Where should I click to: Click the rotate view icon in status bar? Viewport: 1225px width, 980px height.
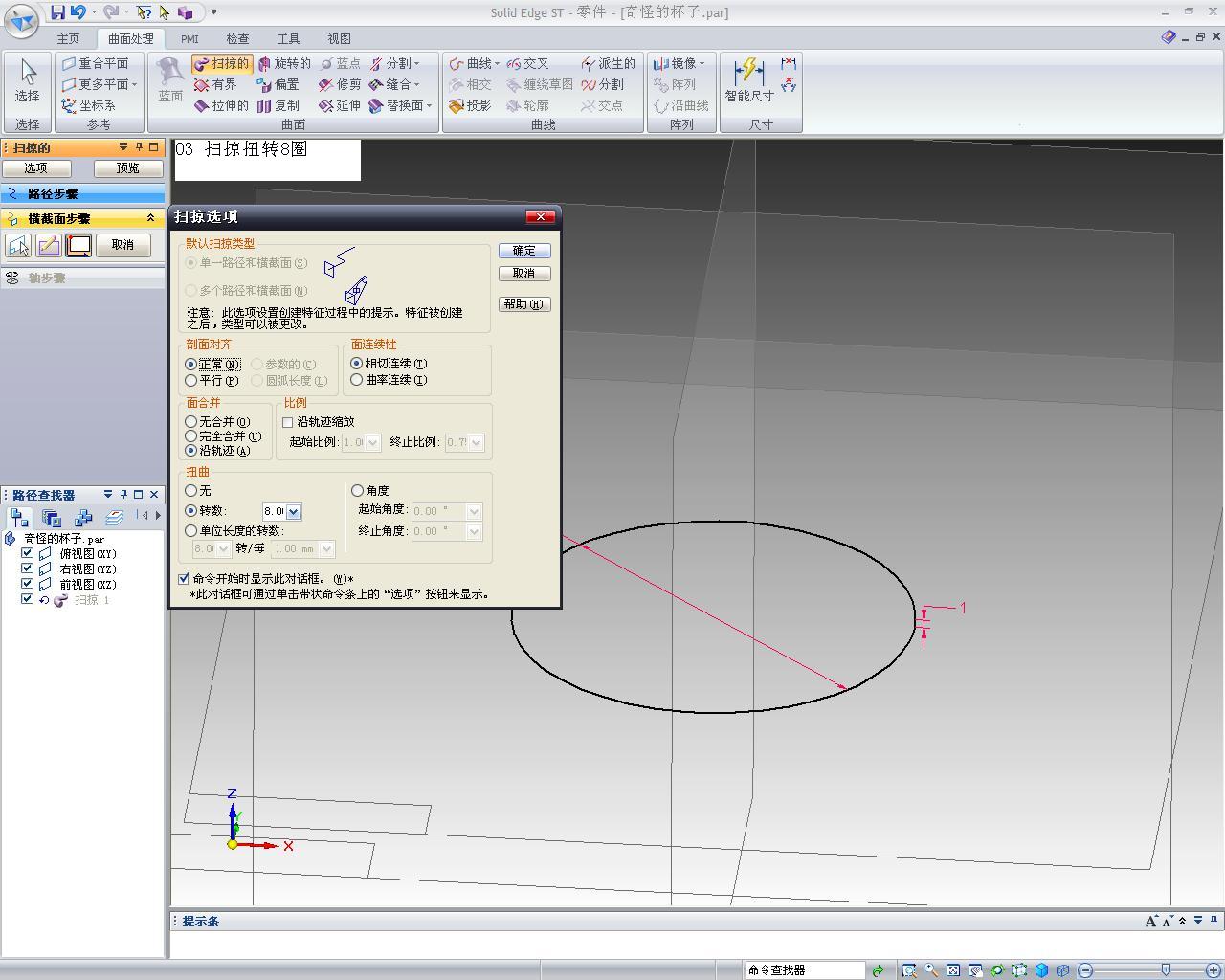[997, 970]
